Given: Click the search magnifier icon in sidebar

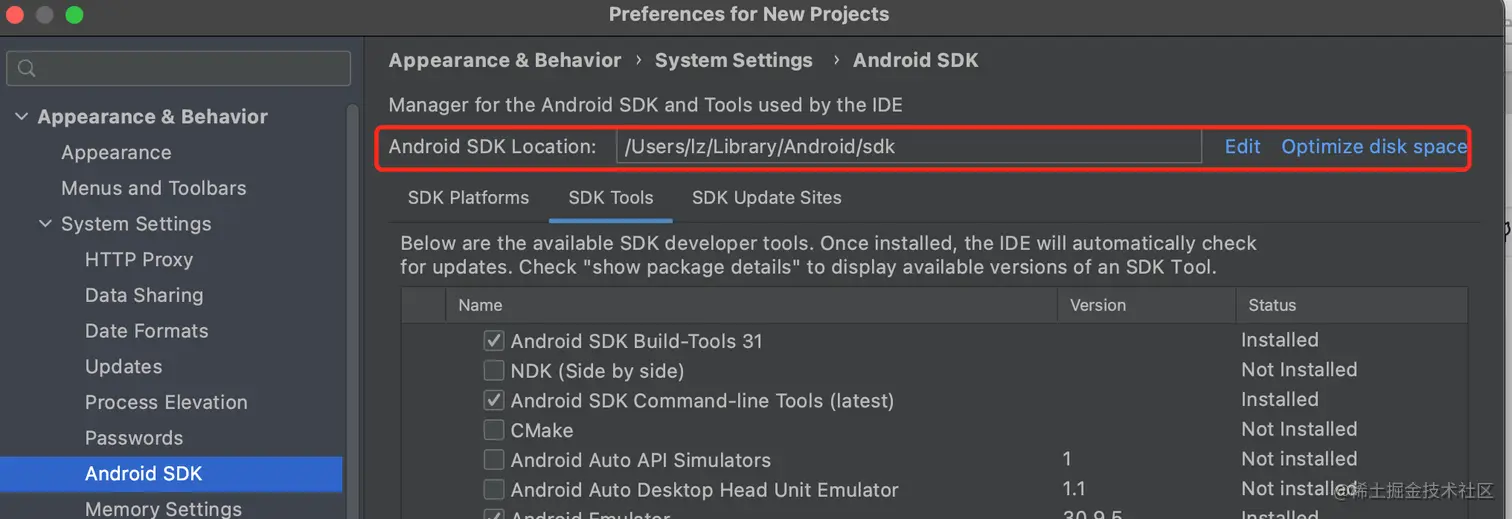Looking at the screenshot, I should click(27, 69).
